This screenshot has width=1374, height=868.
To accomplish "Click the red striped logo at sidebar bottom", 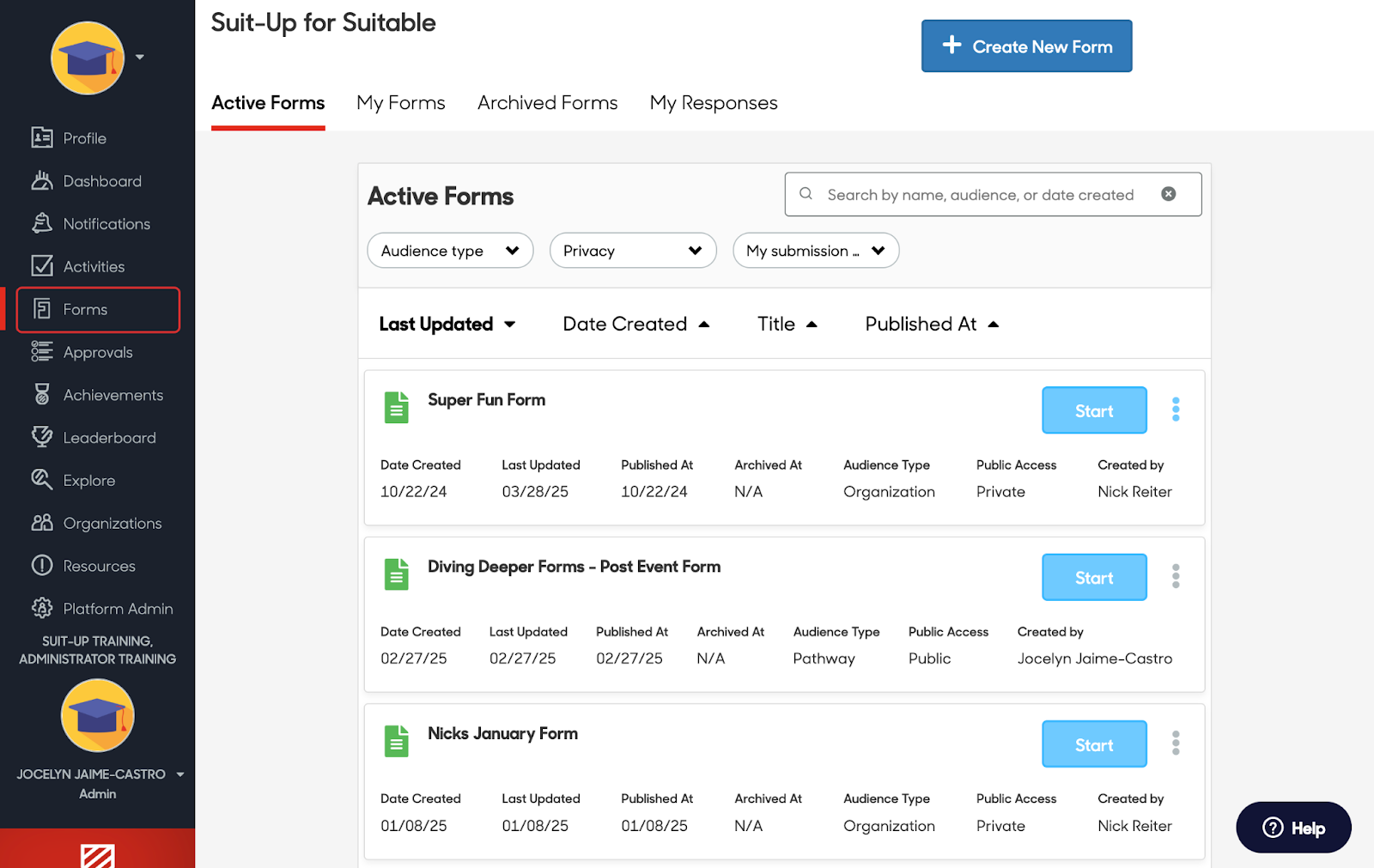I will [x=97, y=856].
